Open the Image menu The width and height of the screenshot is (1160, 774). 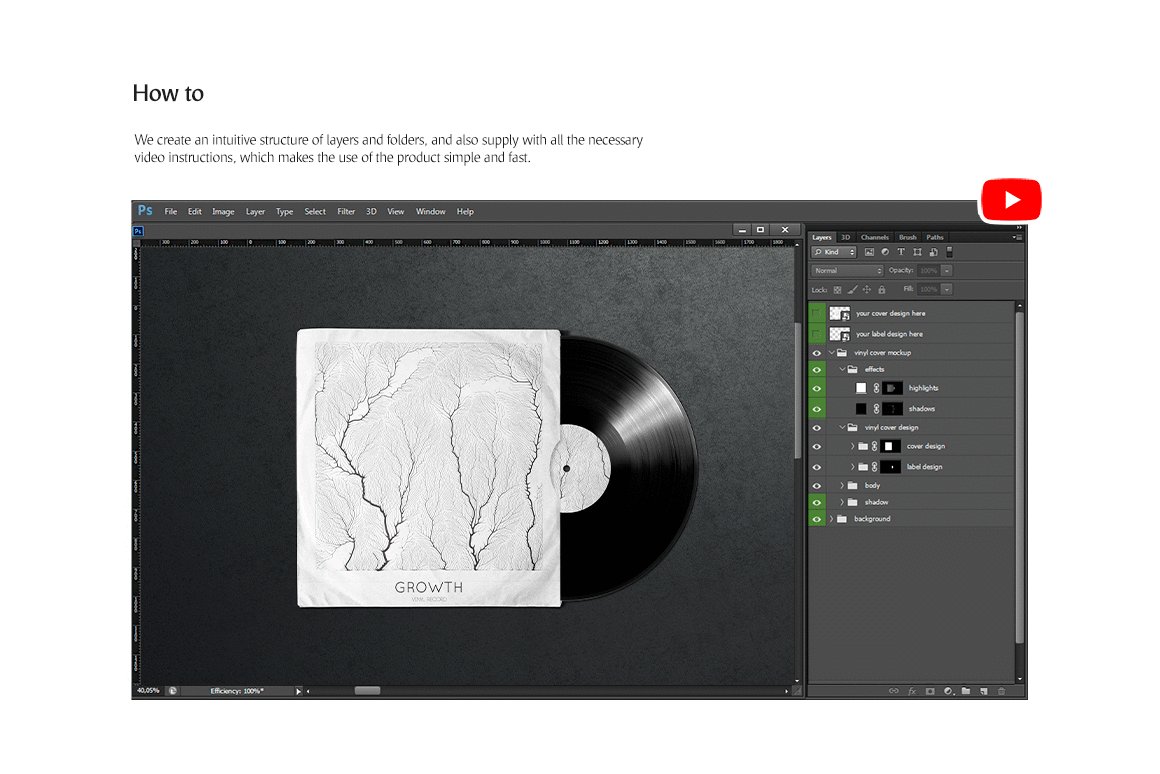(x=223, y=212)
